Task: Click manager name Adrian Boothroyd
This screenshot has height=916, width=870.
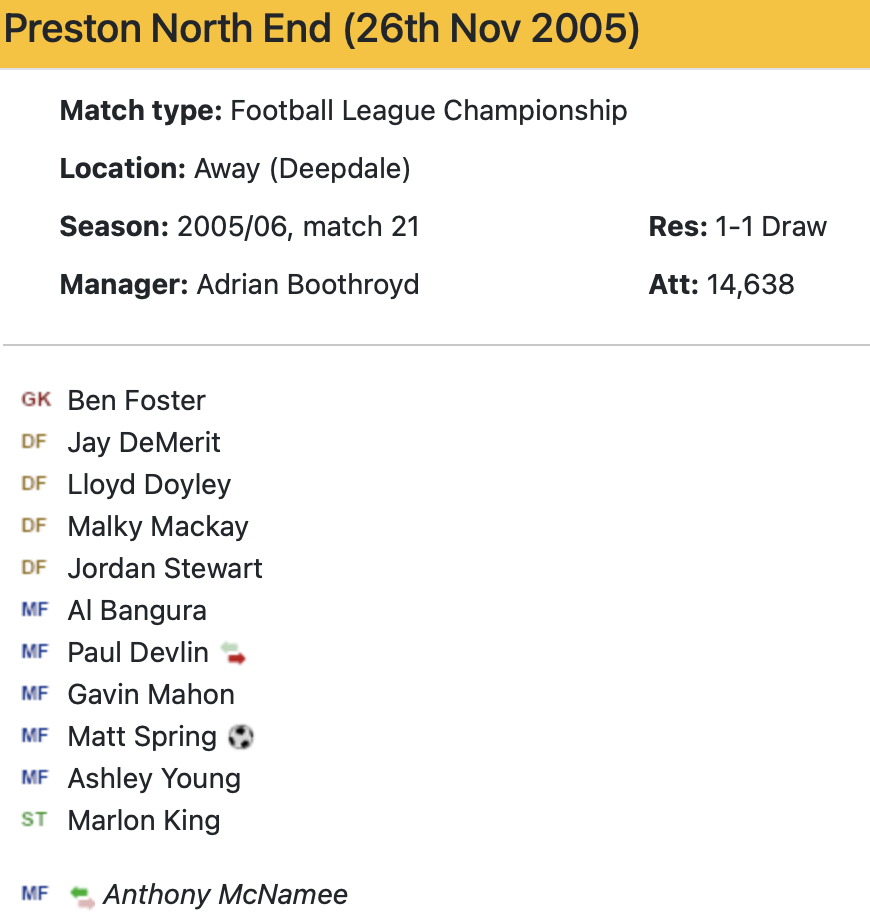Action: click(x=308, y=284)
